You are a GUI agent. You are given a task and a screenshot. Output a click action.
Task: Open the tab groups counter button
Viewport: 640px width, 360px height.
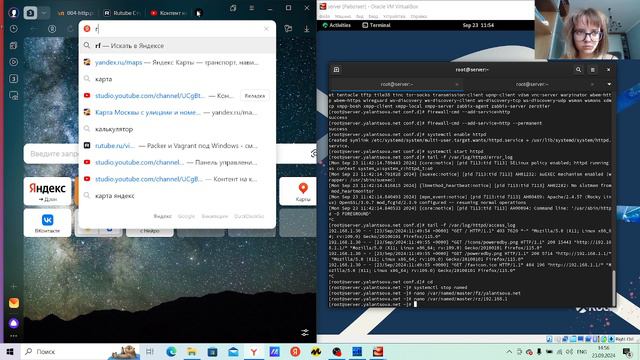point(30,13)
